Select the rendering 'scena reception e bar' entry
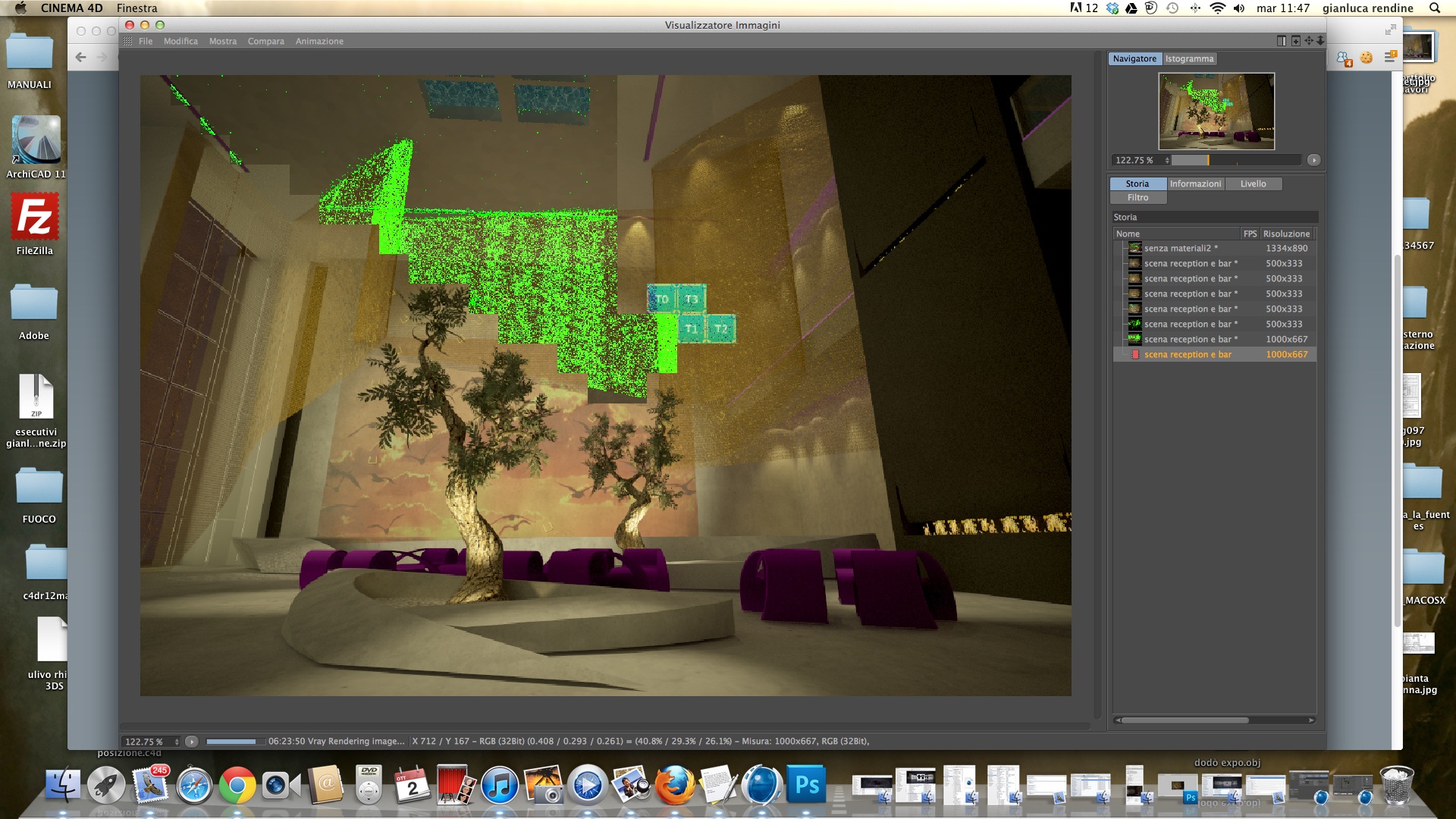 tap(1188, 354)
